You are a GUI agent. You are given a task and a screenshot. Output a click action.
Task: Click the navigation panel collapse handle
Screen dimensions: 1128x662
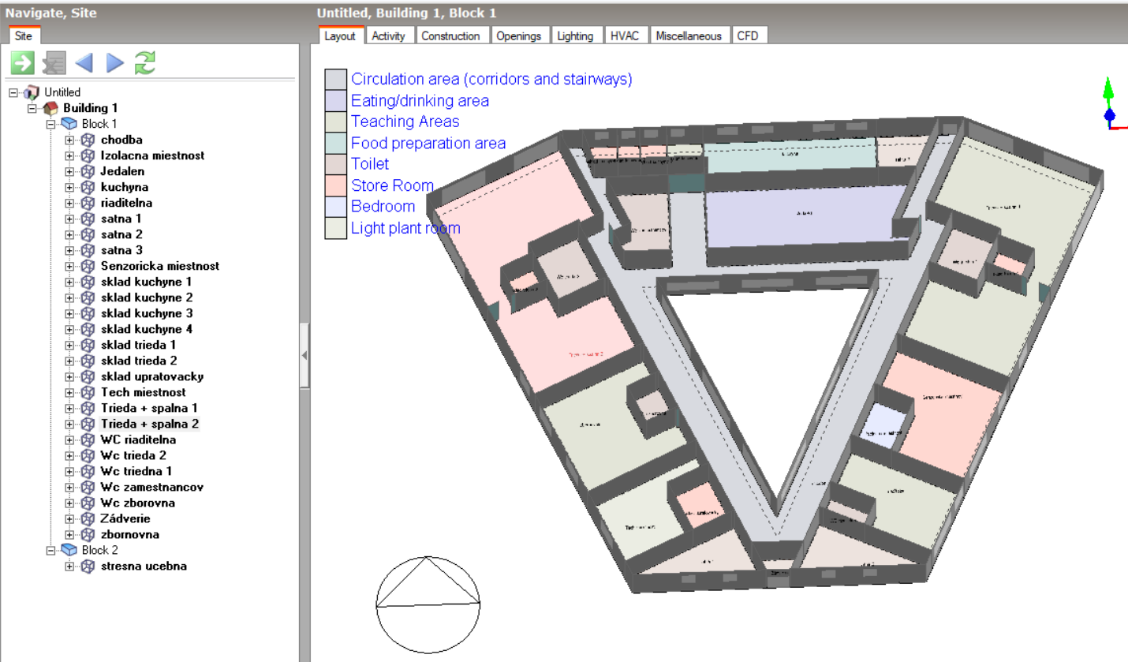click(304, 355)
